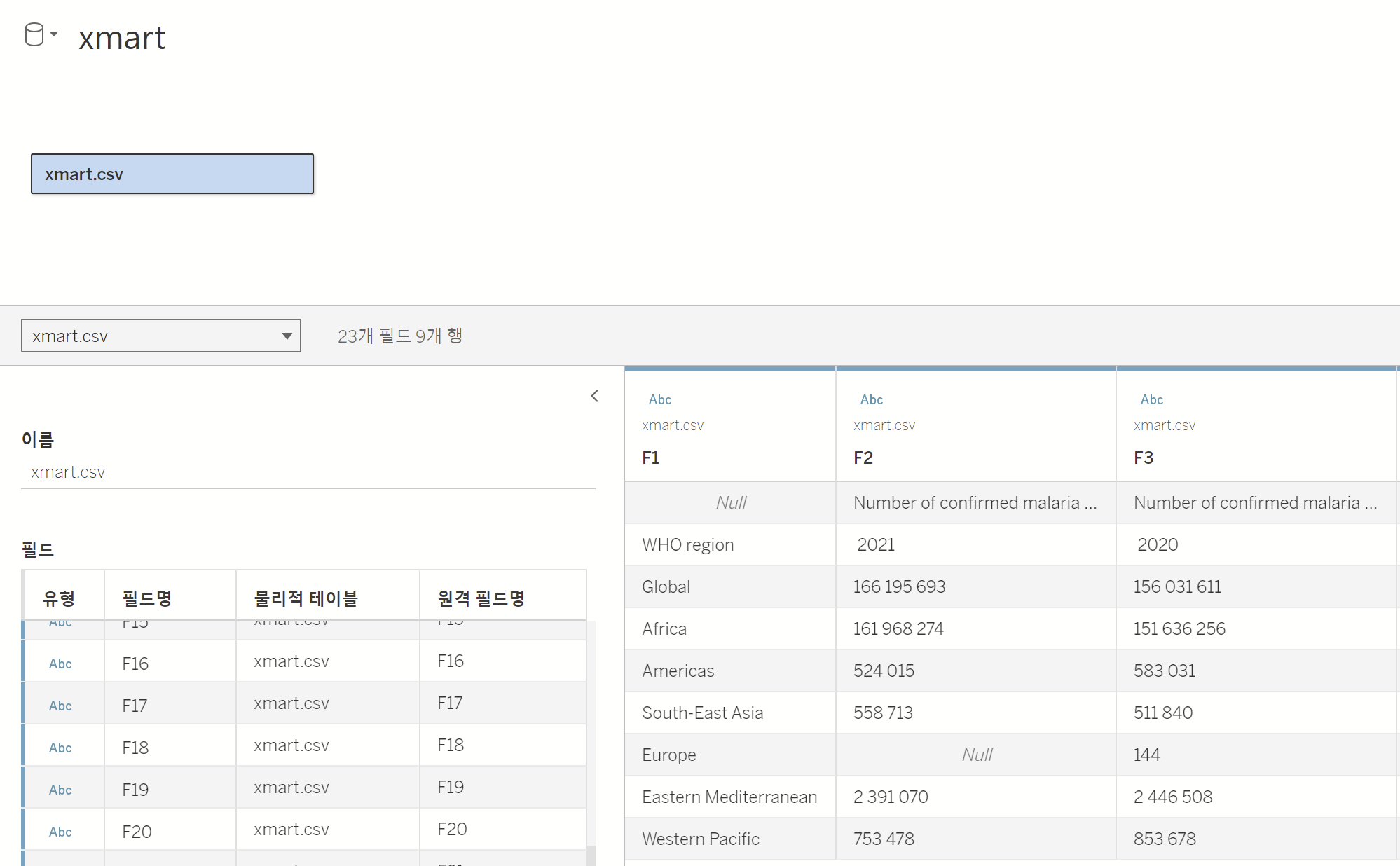Select the xmart.csv table box on the canvas
Viewport: 1400px width, 866px height.
[172, 174]
